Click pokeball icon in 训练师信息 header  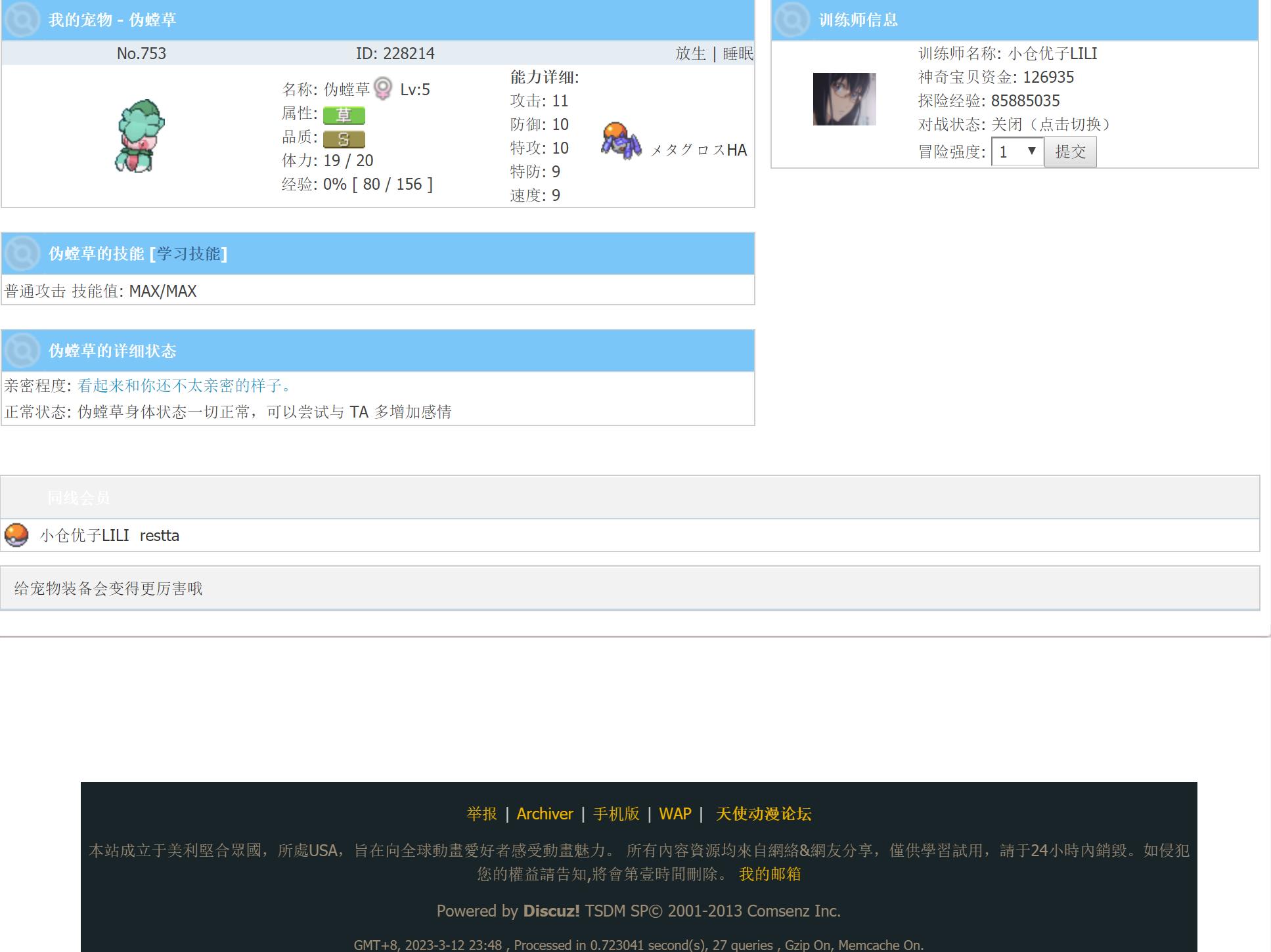click(792, 20)
